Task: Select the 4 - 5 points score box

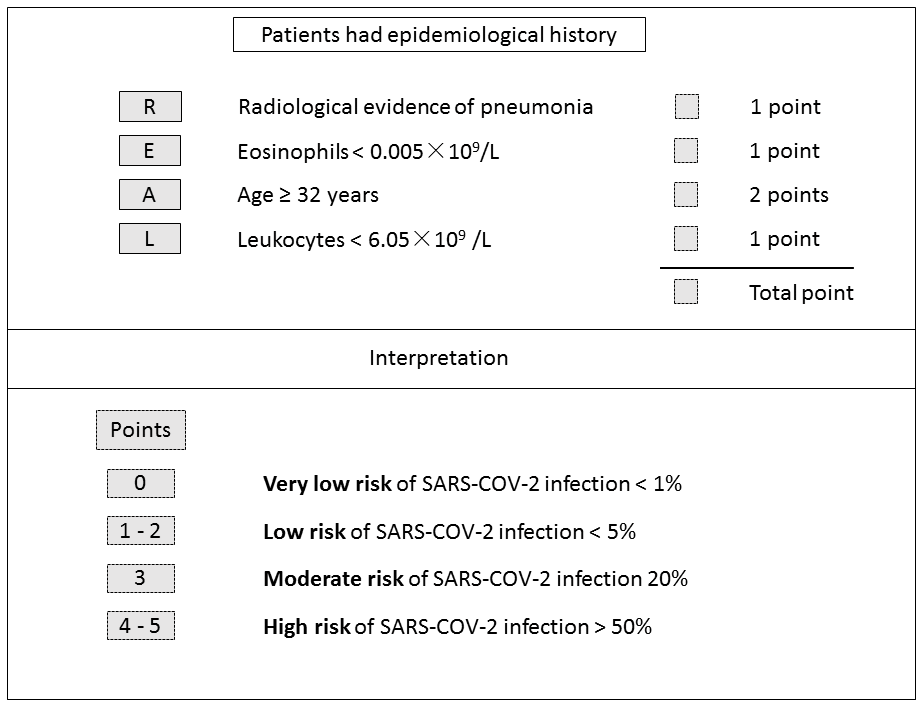Action: click(140, 626)
